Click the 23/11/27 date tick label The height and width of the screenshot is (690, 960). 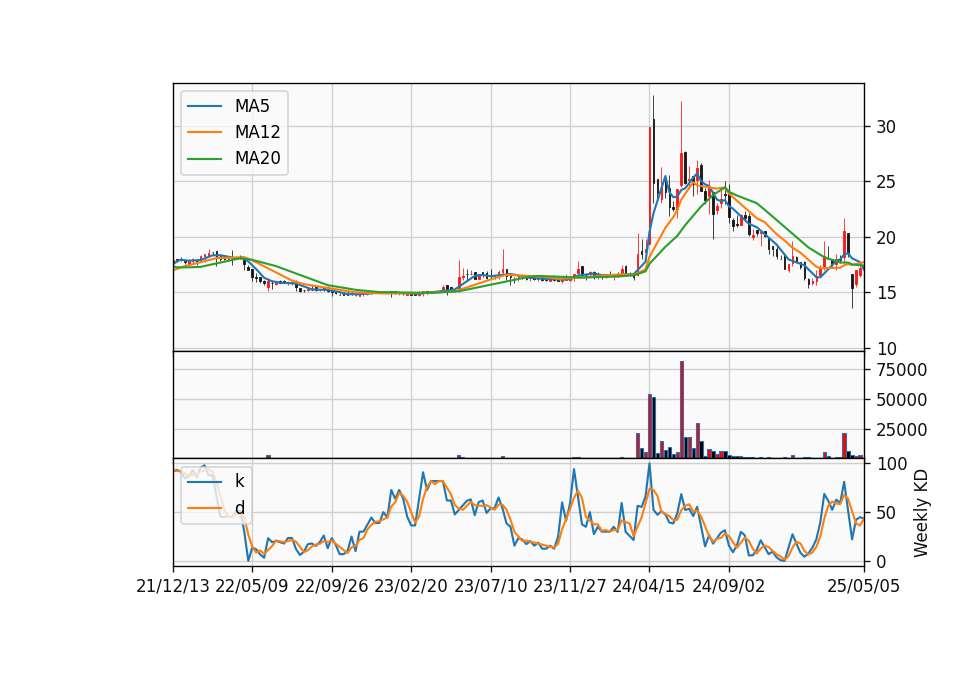tap(570, 586)
